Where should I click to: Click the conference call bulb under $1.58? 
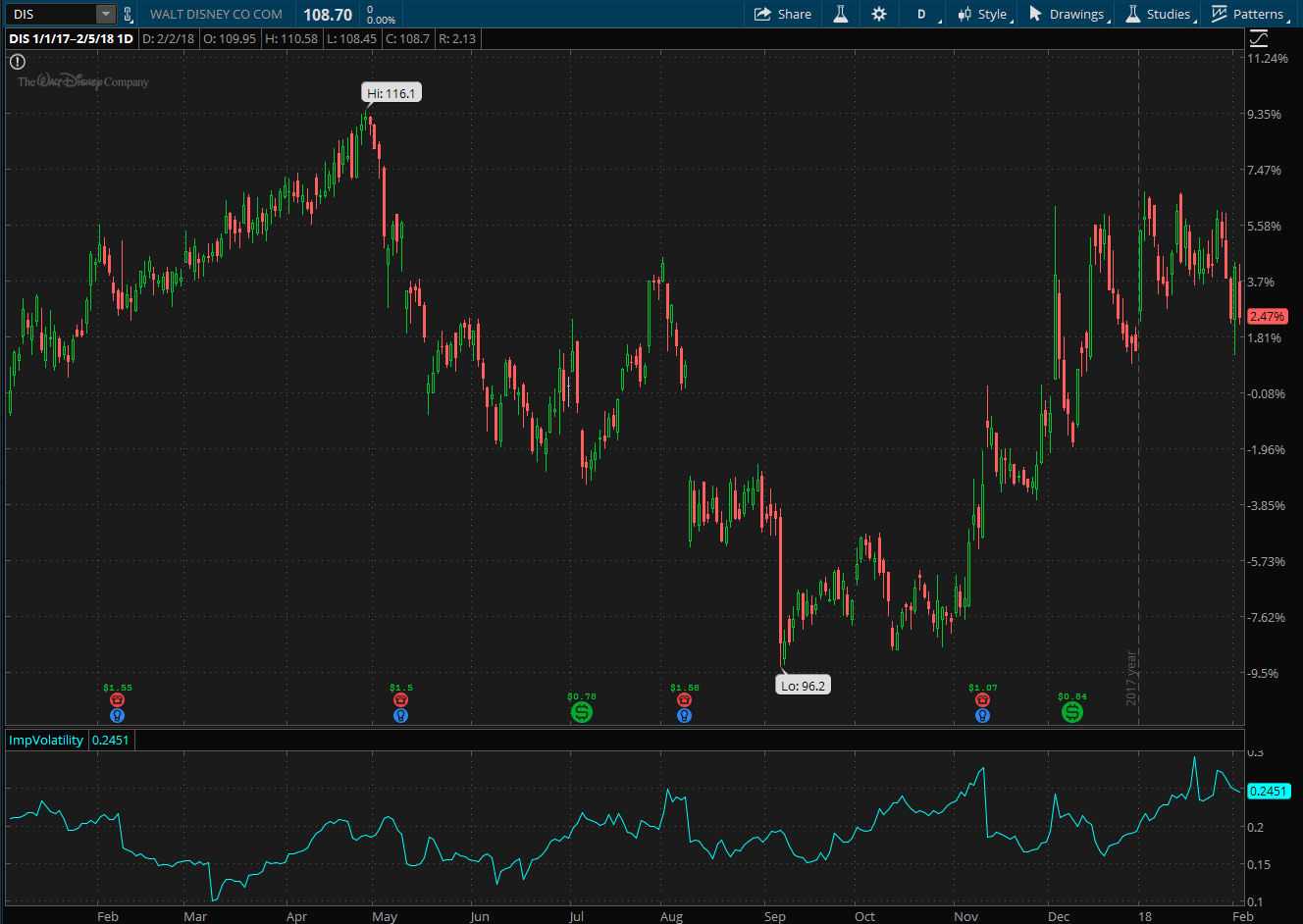point(684,715)
